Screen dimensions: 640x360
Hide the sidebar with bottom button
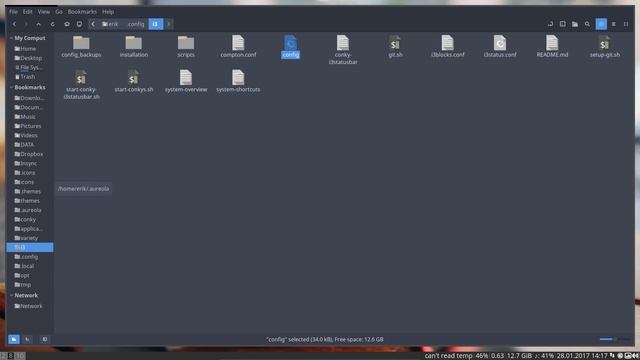click(44, 339)
